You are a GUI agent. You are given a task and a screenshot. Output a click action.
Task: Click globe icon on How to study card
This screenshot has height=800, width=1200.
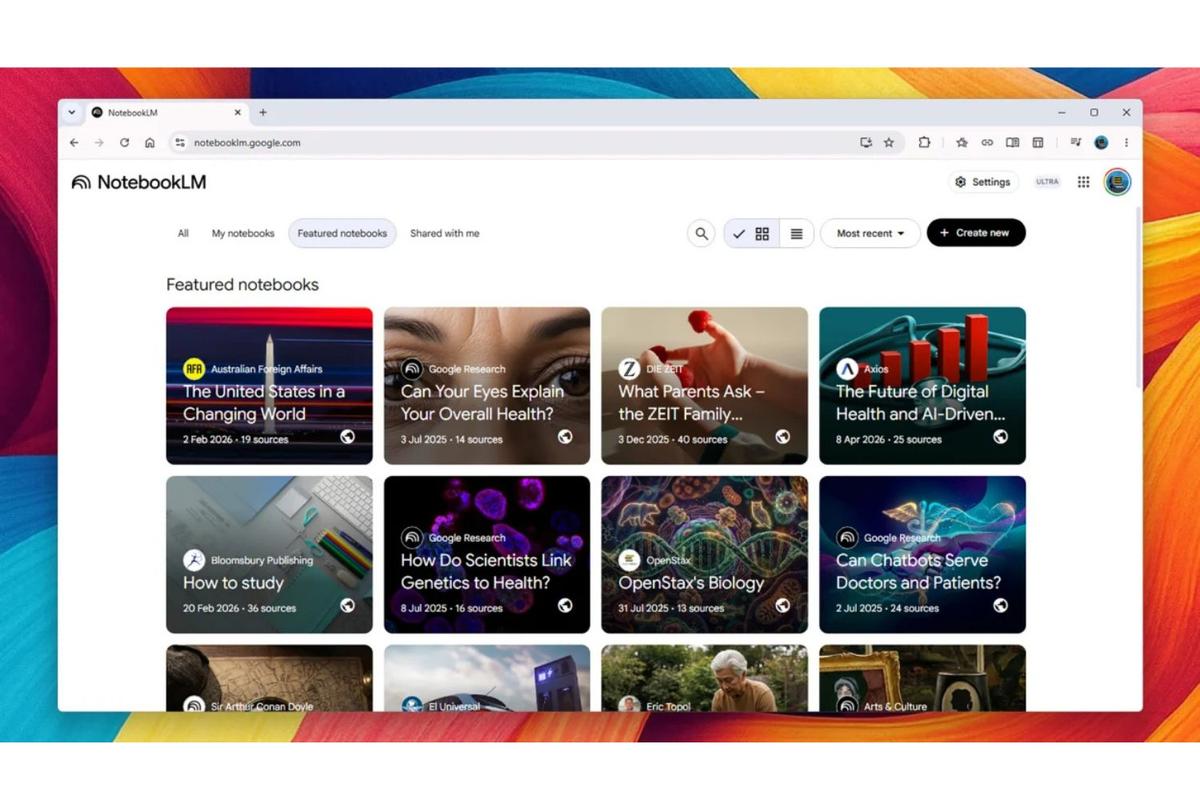[x=347, y=605]
